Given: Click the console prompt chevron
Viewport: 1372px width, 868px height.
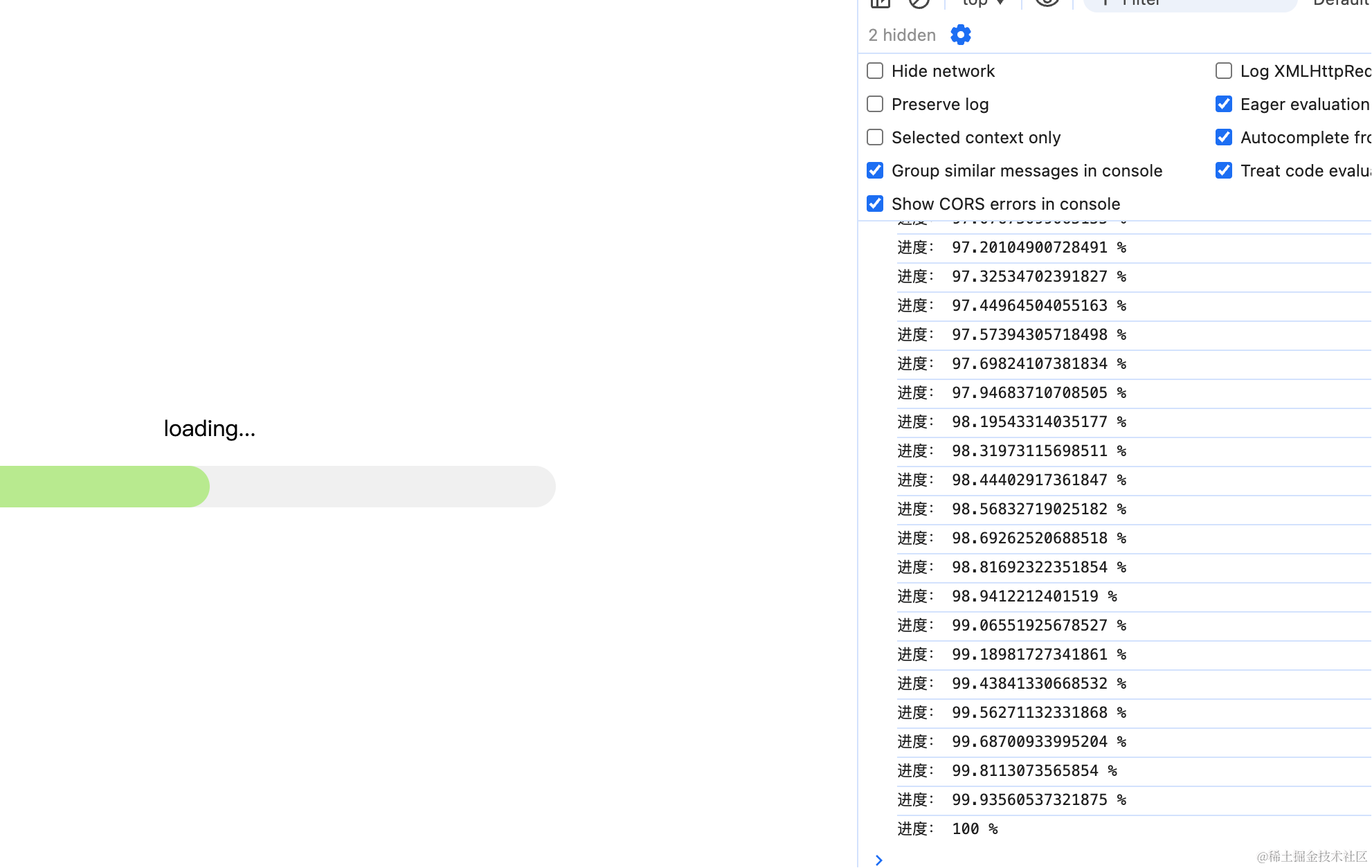Looking at the screenshot, I should click(878, 860).
